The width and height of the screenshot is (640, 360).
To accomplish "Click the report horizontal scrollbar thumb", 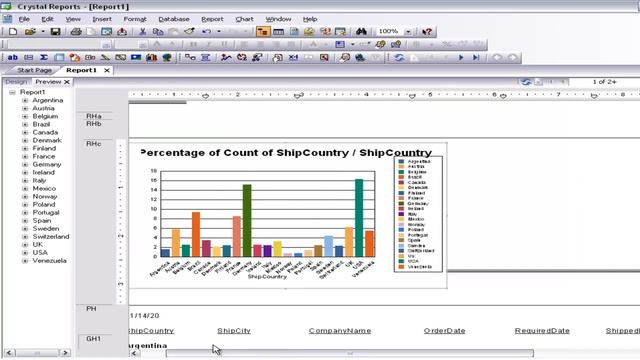I will tap(350, 353).
